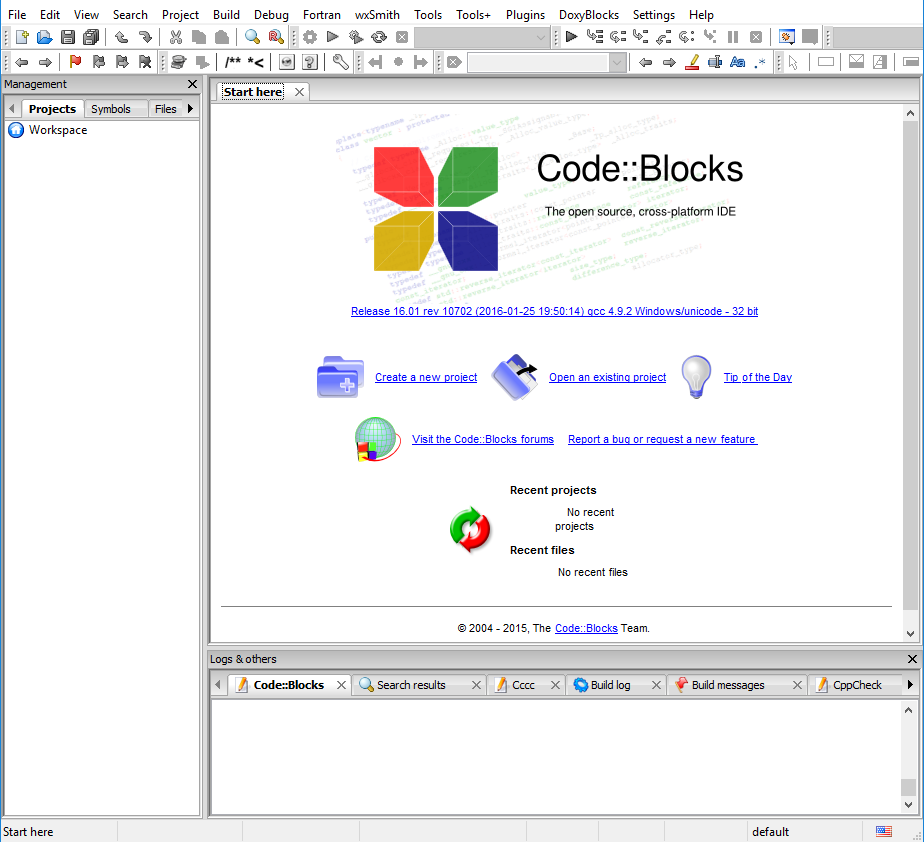The width and height of the screenshot is (924, 842).
Task: Toggle regex (.*) search option
Action: (x=760, y=62)
